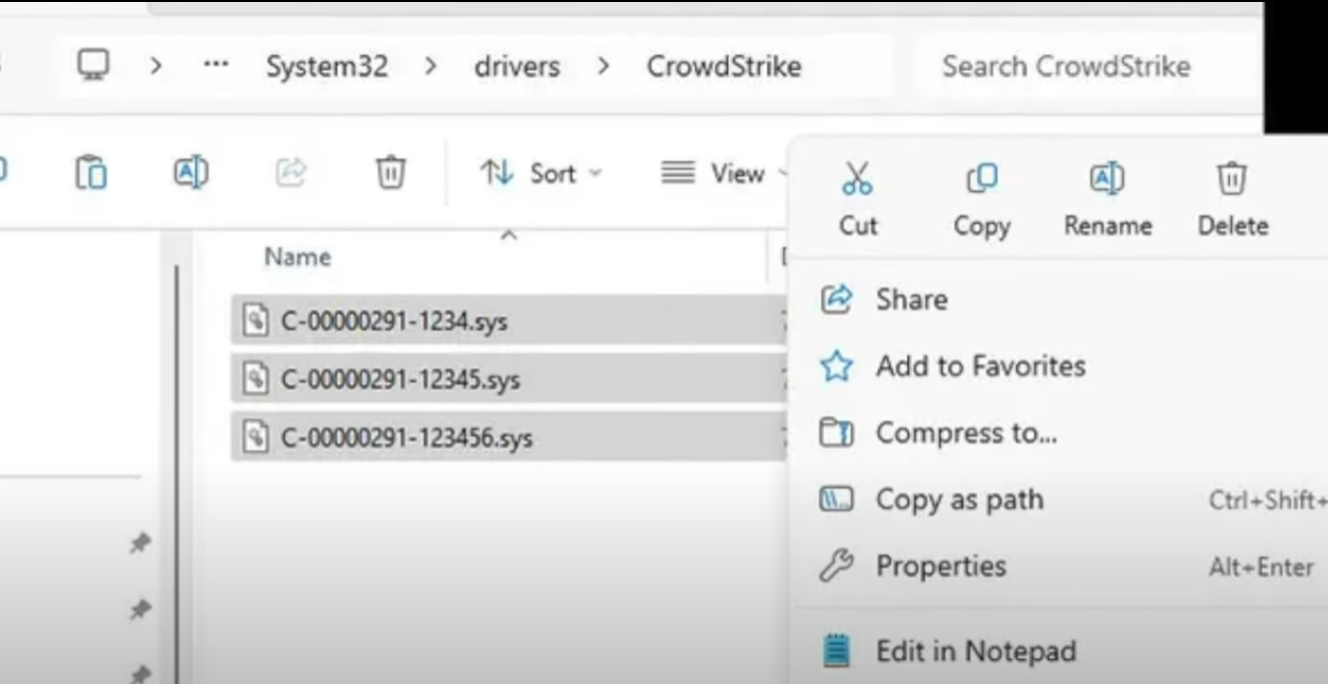Viewport: 1328px width, 684px height.
Task: Expand the chevron after drivers
Action: point(603,67)
